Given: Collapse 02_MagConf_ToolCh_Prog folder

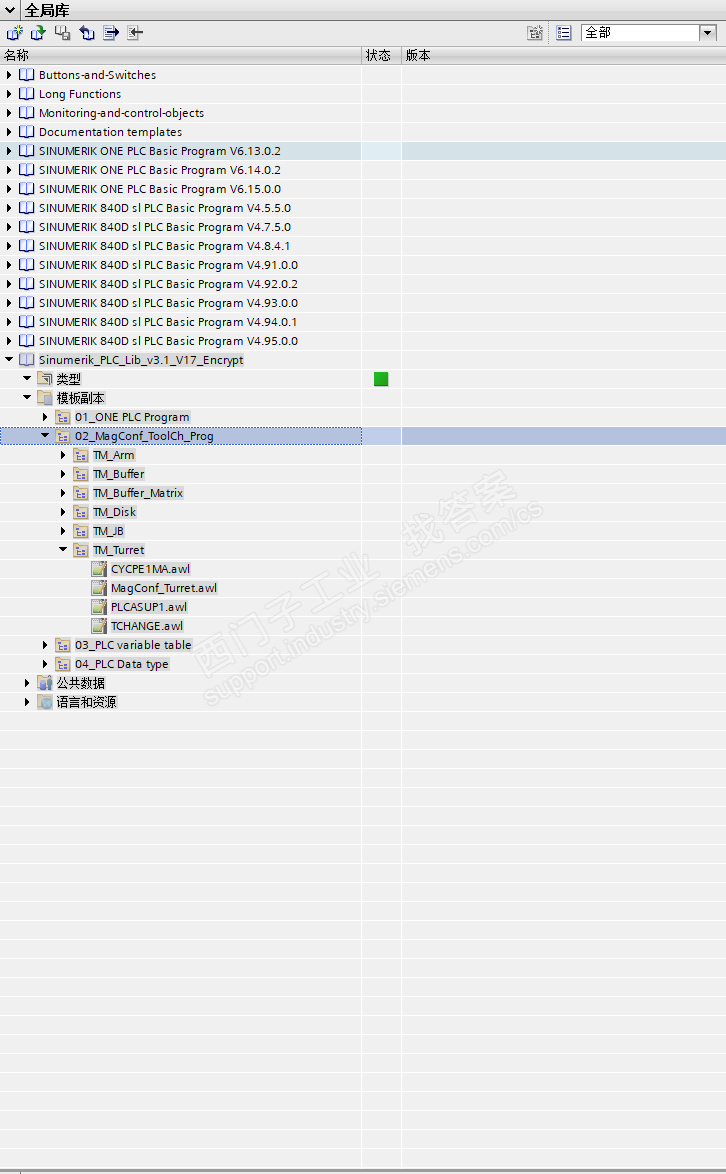Looking at the screenshot, I should click(x=45, y=435).
